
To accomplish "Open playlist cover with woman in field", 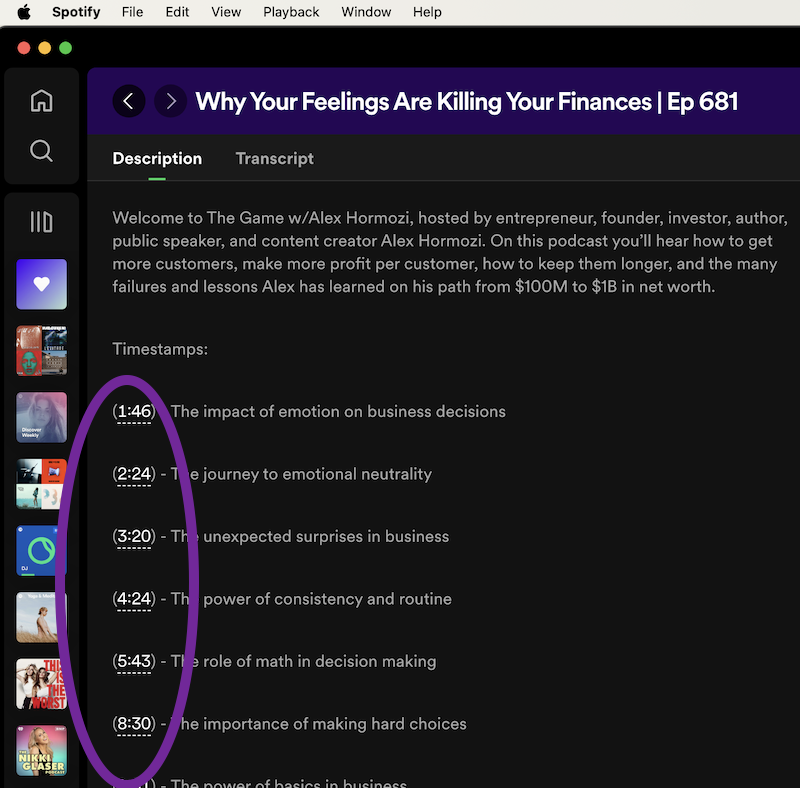I will (x=41, y=618).
